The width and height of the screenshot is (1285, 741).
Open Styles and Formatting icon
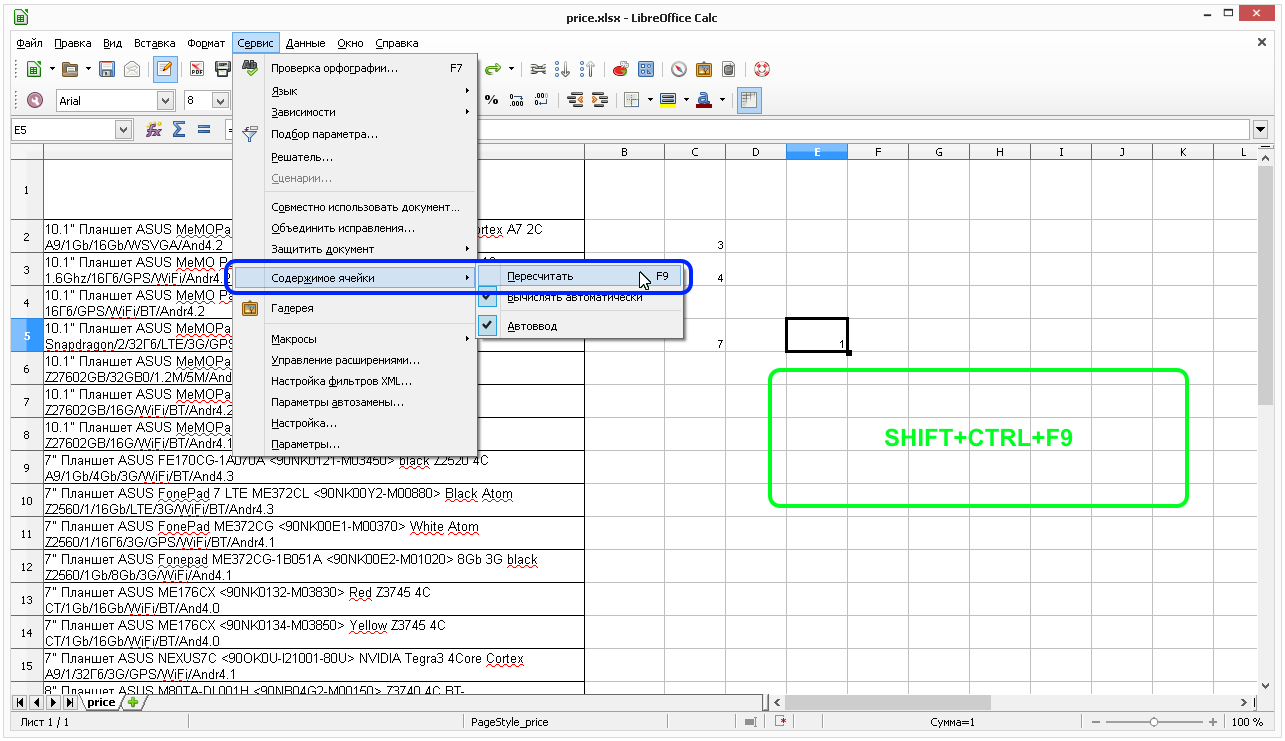coord(35,100)
